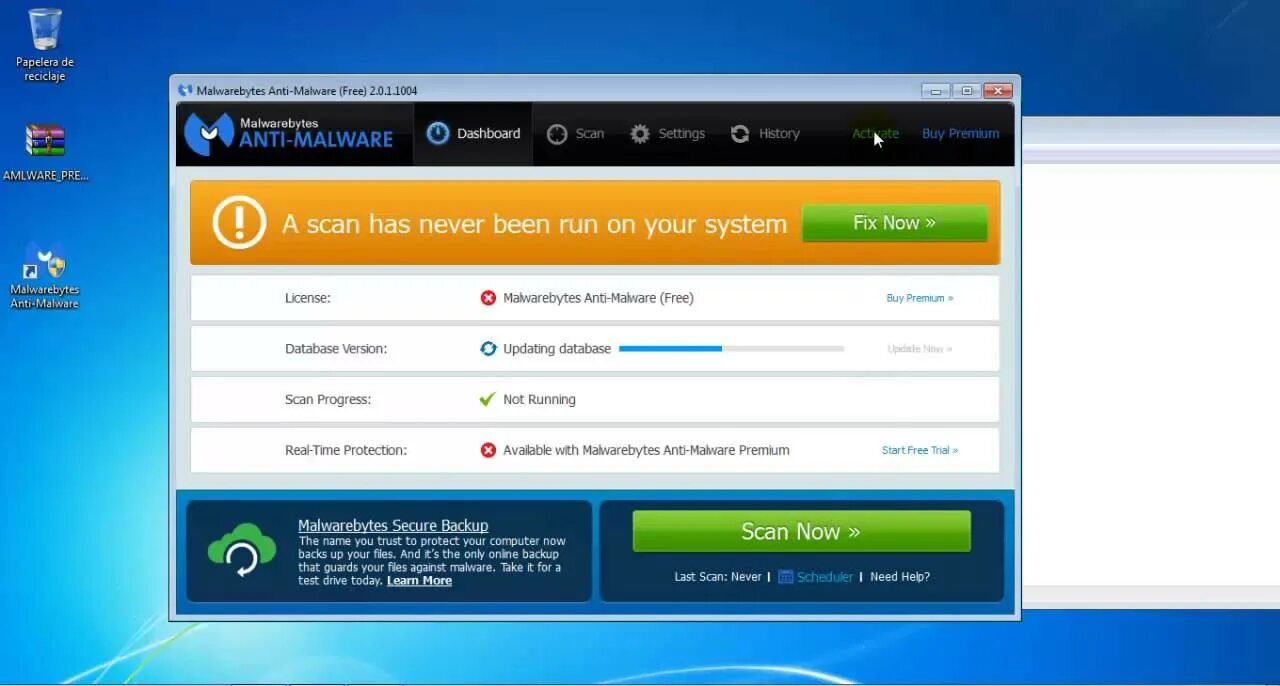Click the Secure Backup cloud icon
Image resolution: width=1280 pixels, height=686 pixels.
coord(241,550)
